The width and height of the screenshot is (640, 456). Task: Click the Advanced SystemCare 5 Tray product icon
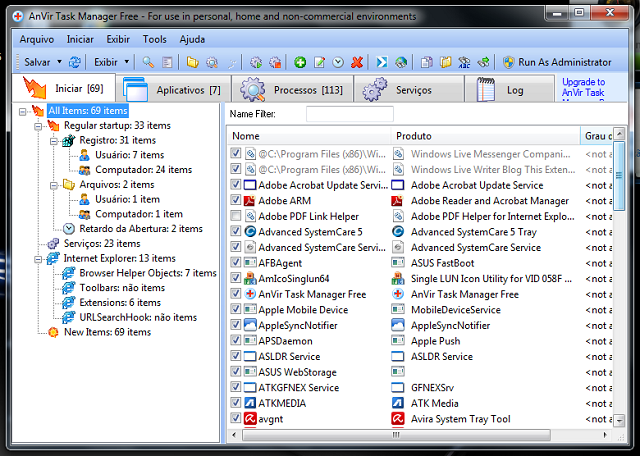point(398,232)
